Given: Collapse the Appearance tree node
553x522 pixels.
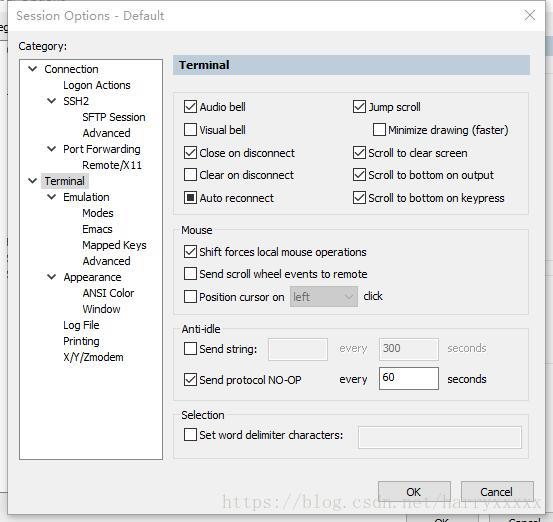Looking at the screenshot, I should (51, 277).
